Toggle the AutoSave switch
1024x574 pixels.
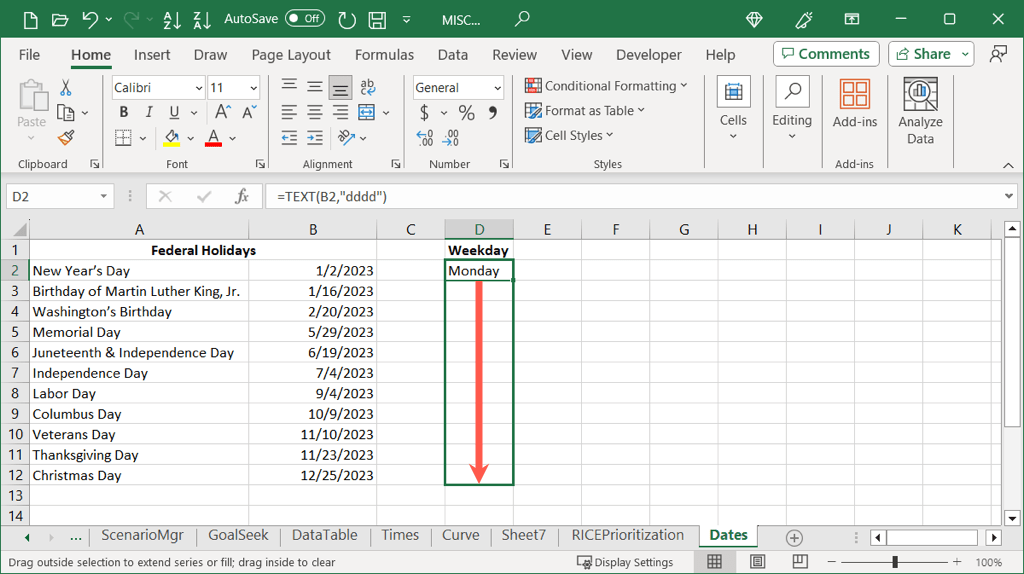click(x=304, y=19)
